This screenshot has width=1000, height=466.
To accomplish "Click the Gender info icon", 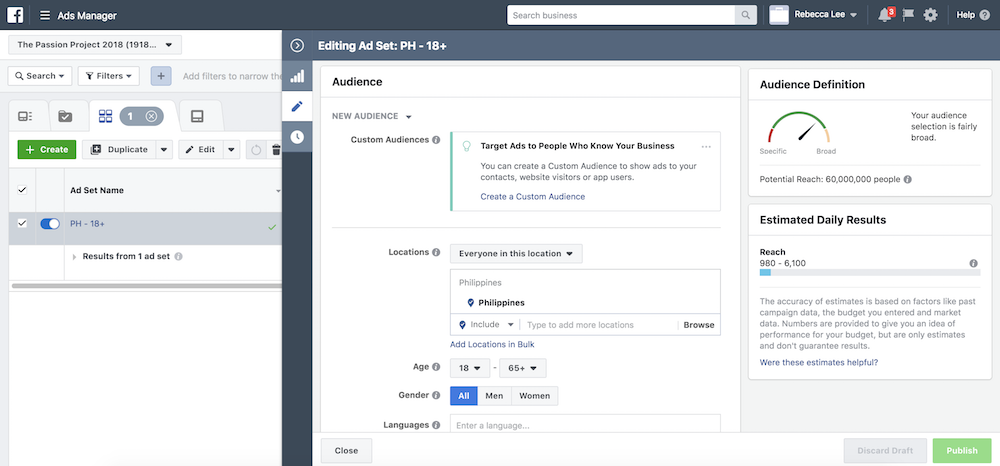I will pyautogui.click(x=436, y=395).
